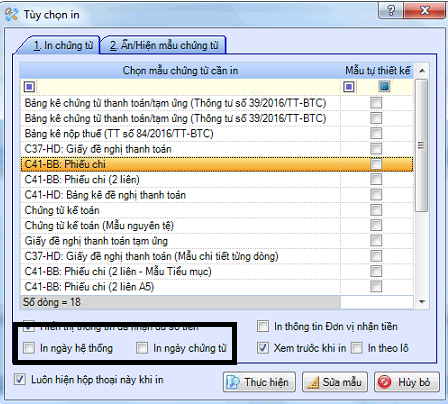Click the ruler icon on Sửa mẫu button
The image size is (448, 404).
coord(313,382)
